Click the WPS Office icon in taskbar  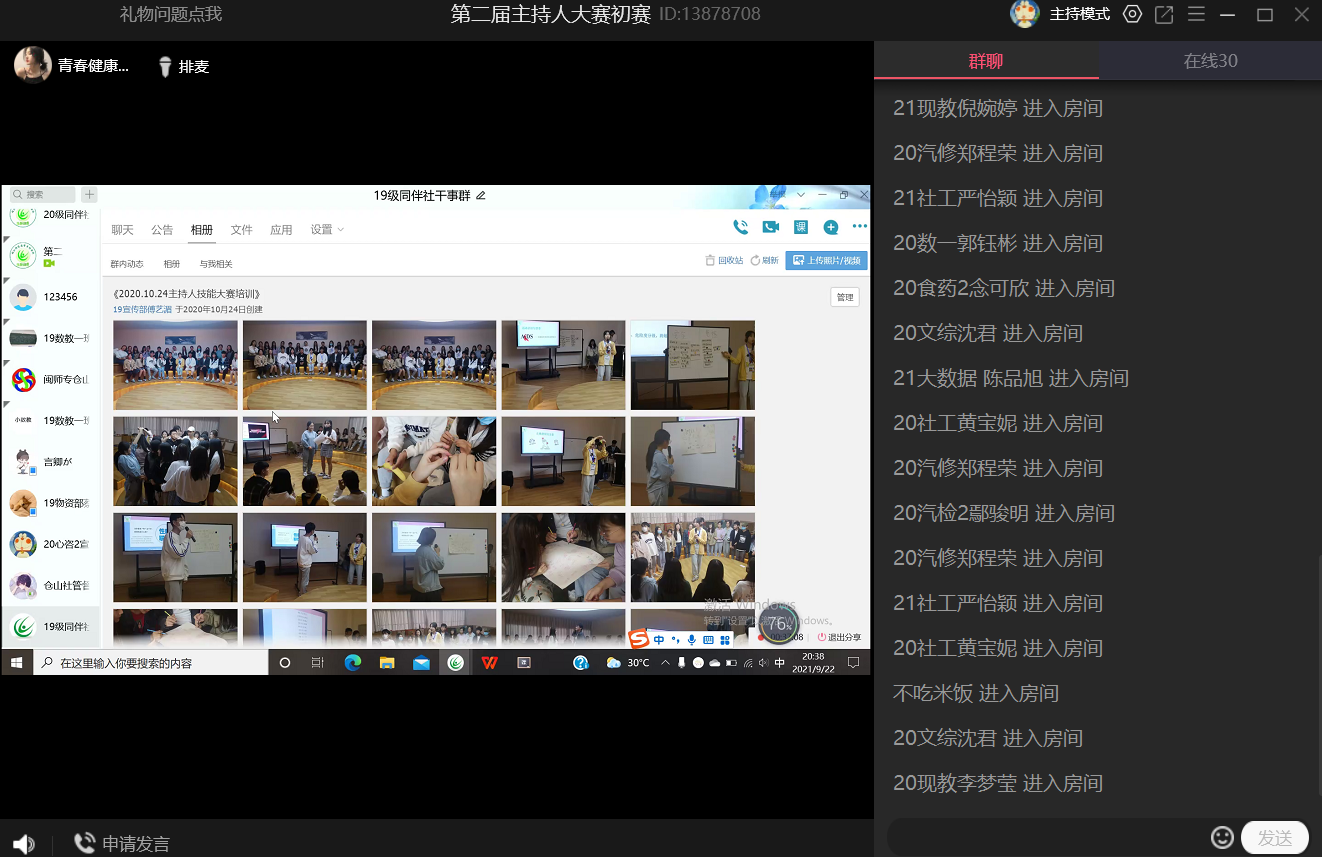(x=489, y=663)
